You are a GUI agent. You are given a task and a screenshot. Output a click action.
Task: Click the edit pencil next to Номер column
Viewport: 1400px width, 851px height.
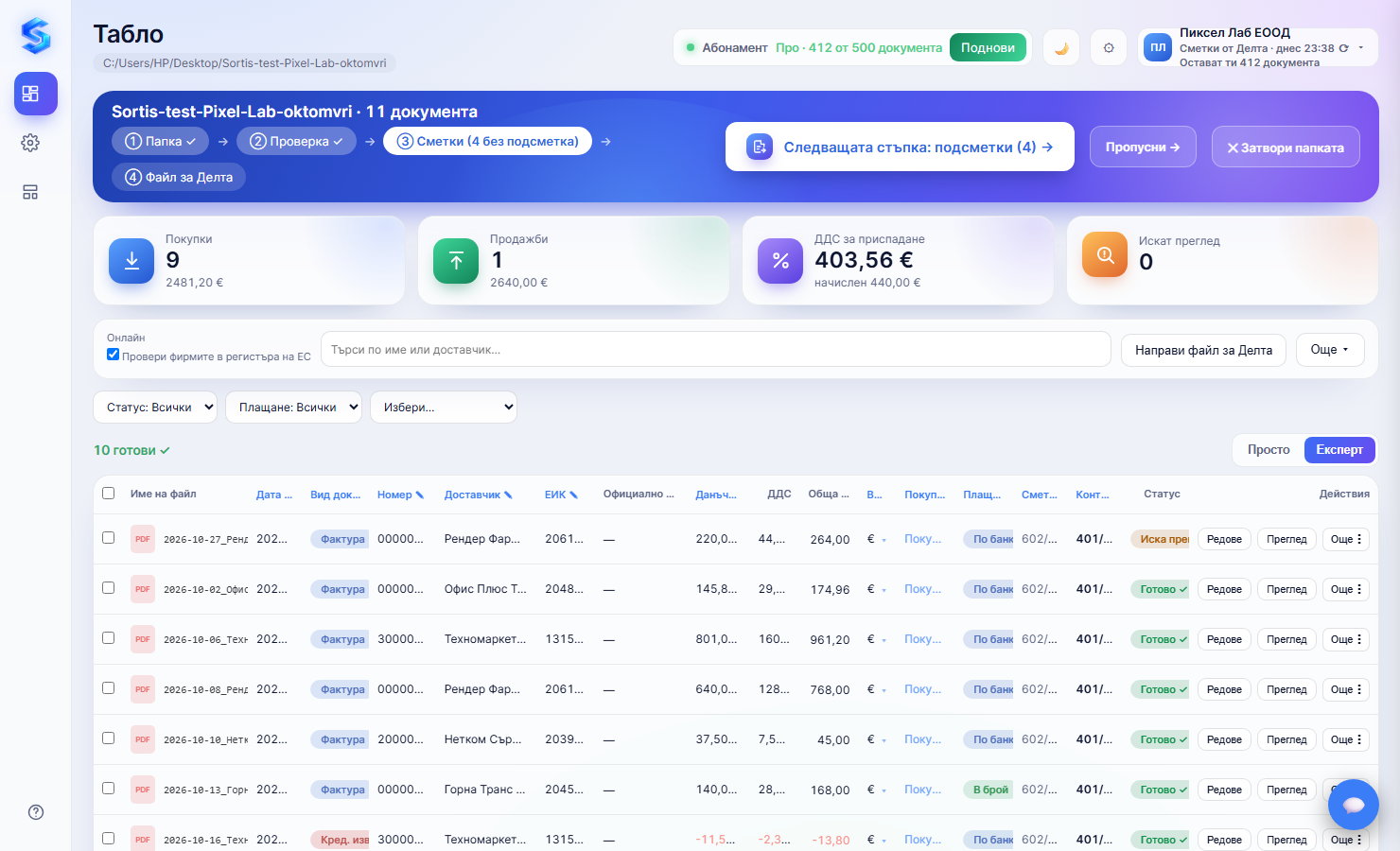tap(420, 495)
